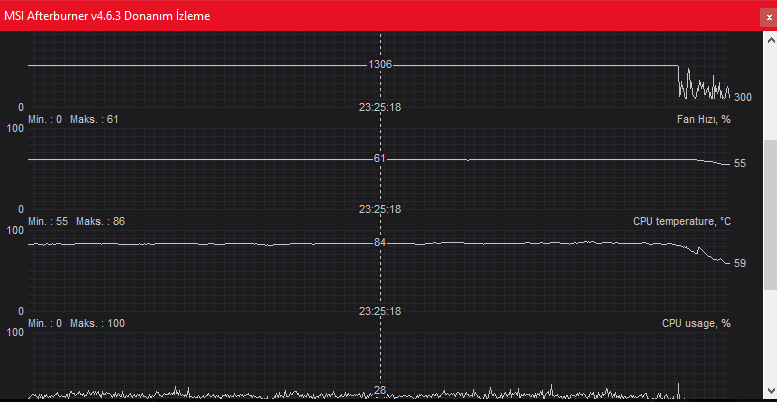Select the 'Fan Hızı, %' graph label
This screenshot has width=777, height=402.
pos(704,119)
